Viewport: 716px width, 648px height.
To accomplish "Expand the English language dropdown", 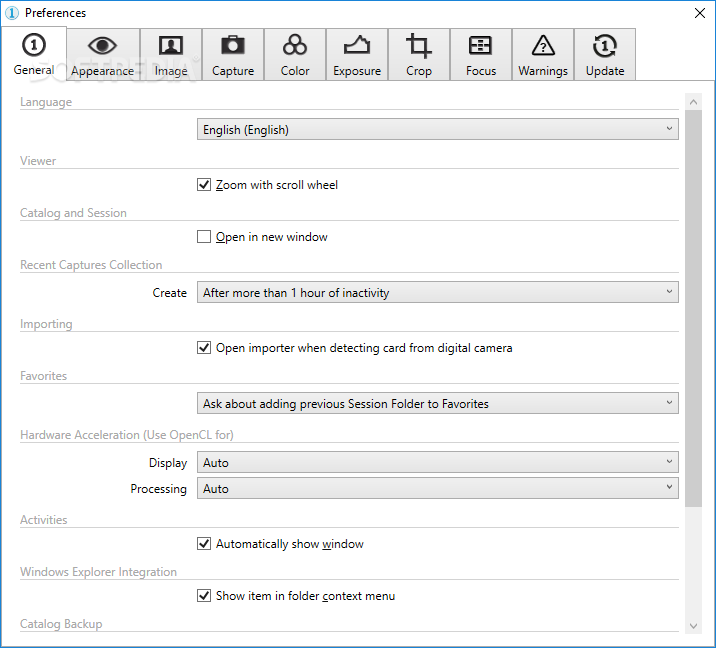I will [x=437, y=130].
